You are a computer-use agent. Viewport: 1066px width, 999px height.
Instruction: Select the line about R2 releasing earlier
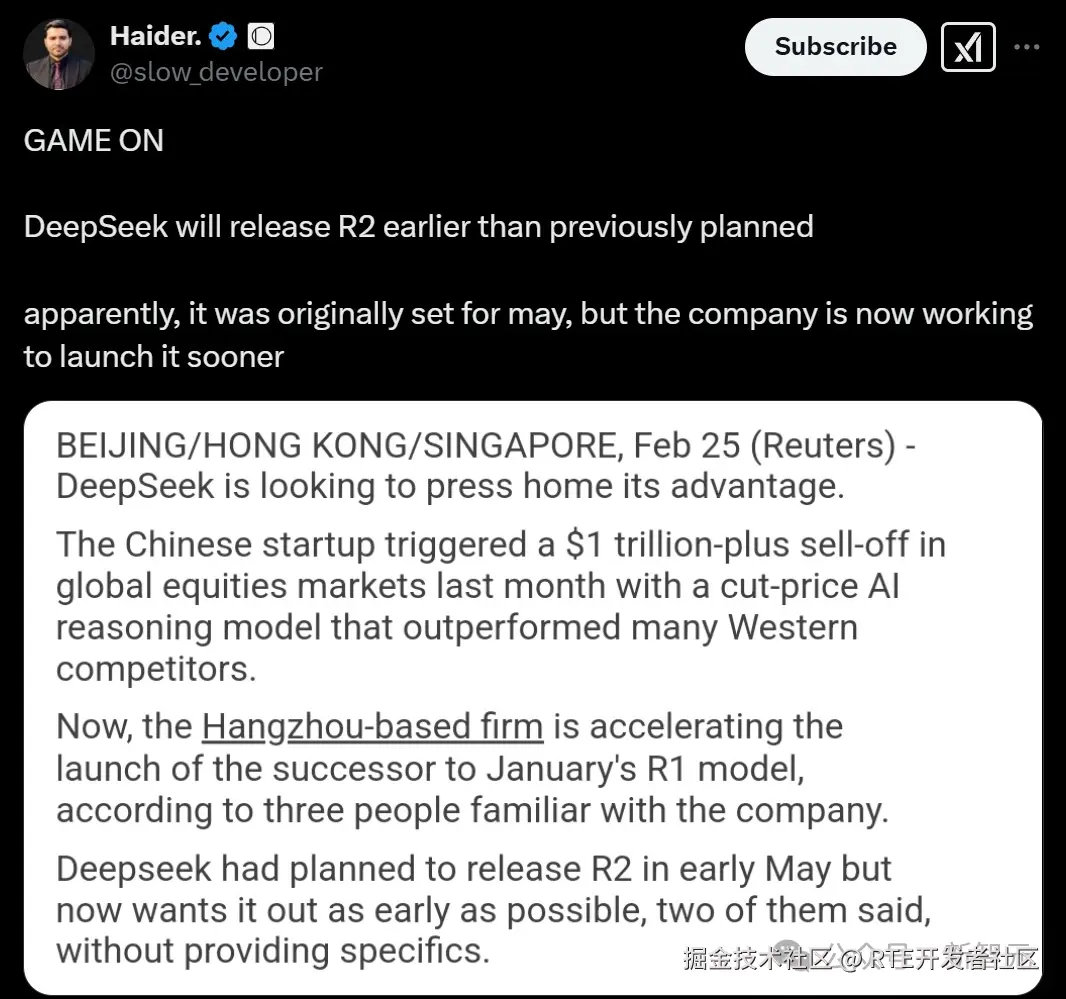(x=419, y=227)
